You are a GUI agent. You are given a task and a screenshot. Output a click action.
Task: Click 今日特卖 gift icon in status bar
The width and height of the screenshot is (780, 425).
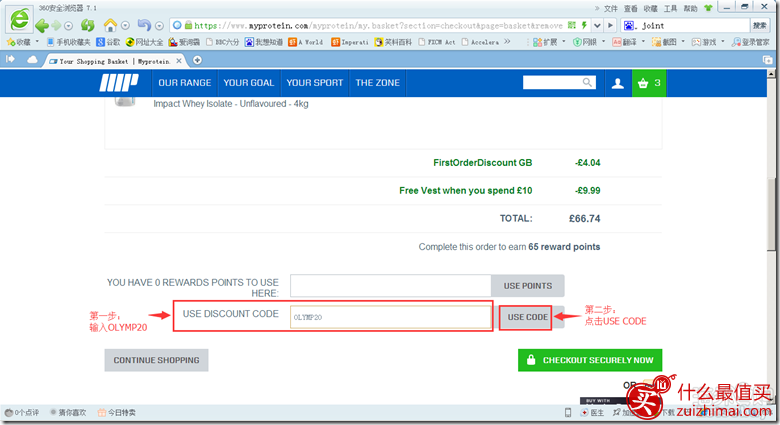pos(116,413)
